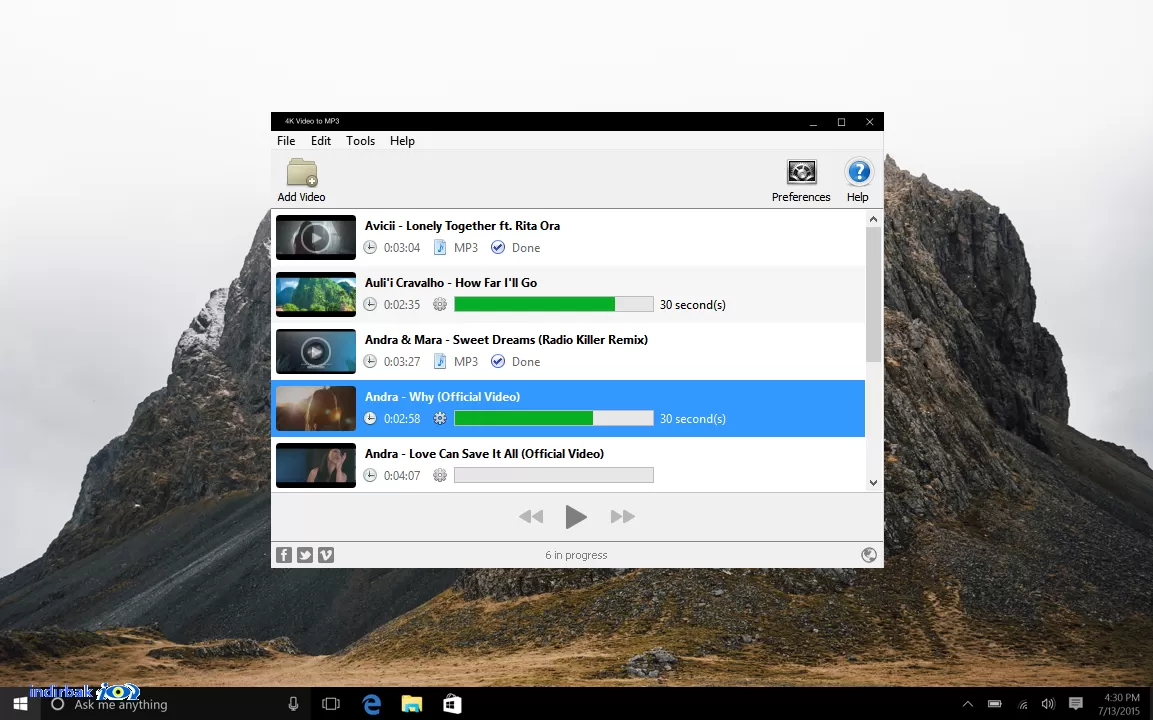Click the "6 in progress" status text
This screenshot has width=1153, height=720.
pyautogui.click(x=576, y=555)
